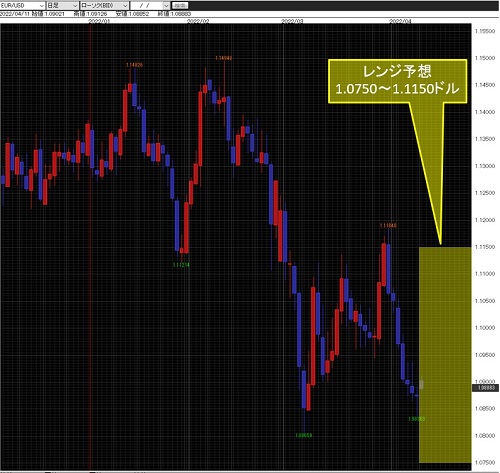This screenshot has height=473, width=500.
Task: Select the 1.14826 high price label
Action: coord(134,65)
